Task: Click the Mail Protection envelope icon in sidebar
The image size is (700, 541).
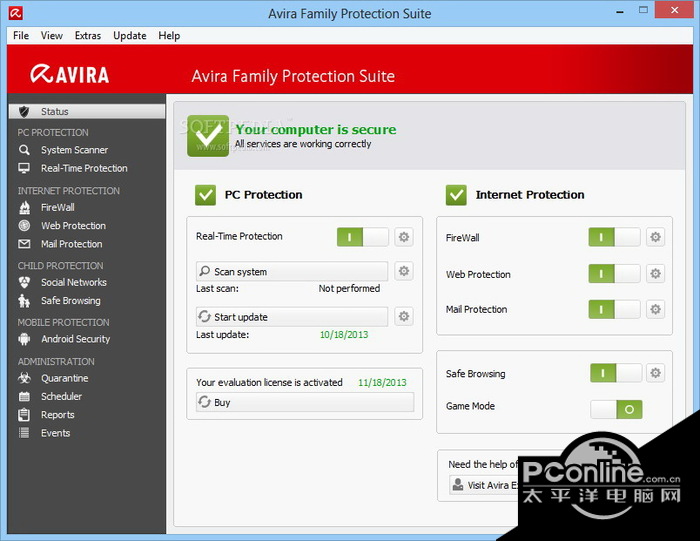Action: coord(24,244)
